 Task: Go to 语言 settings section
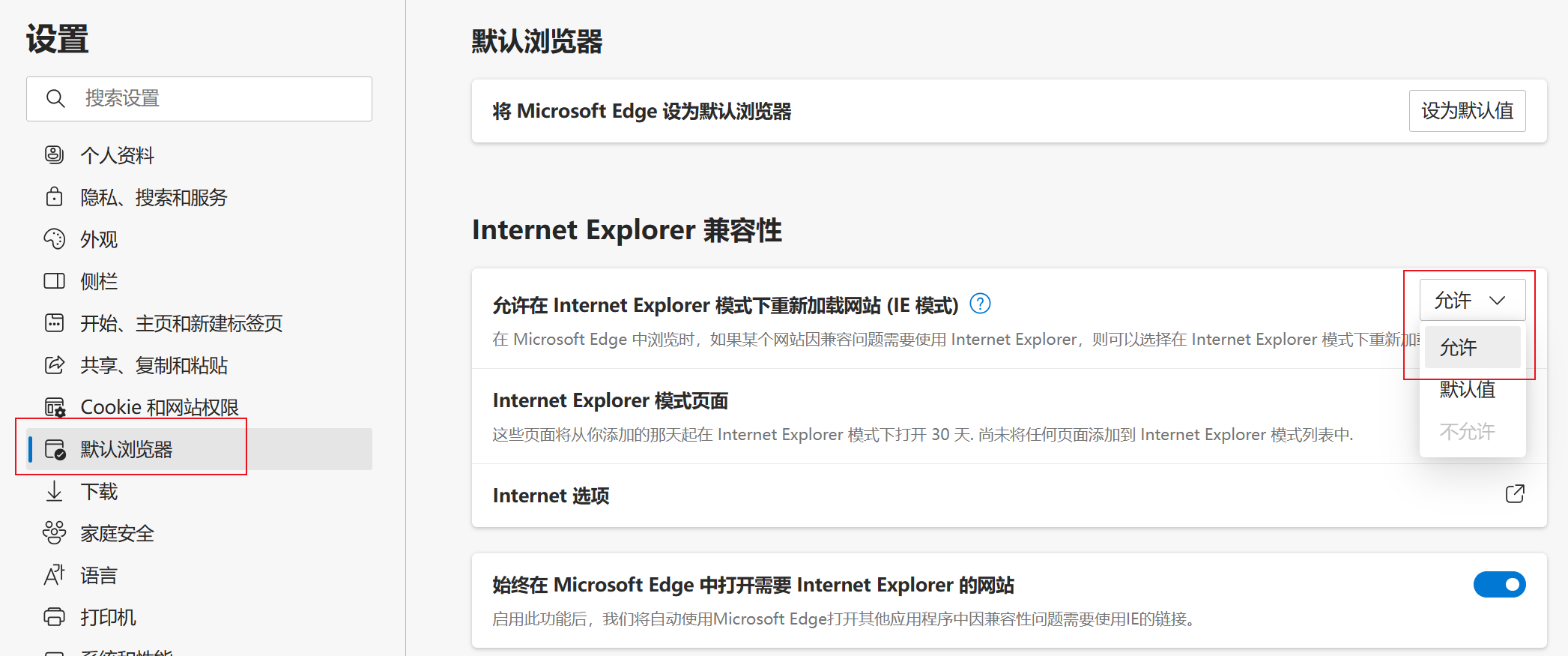99,575
